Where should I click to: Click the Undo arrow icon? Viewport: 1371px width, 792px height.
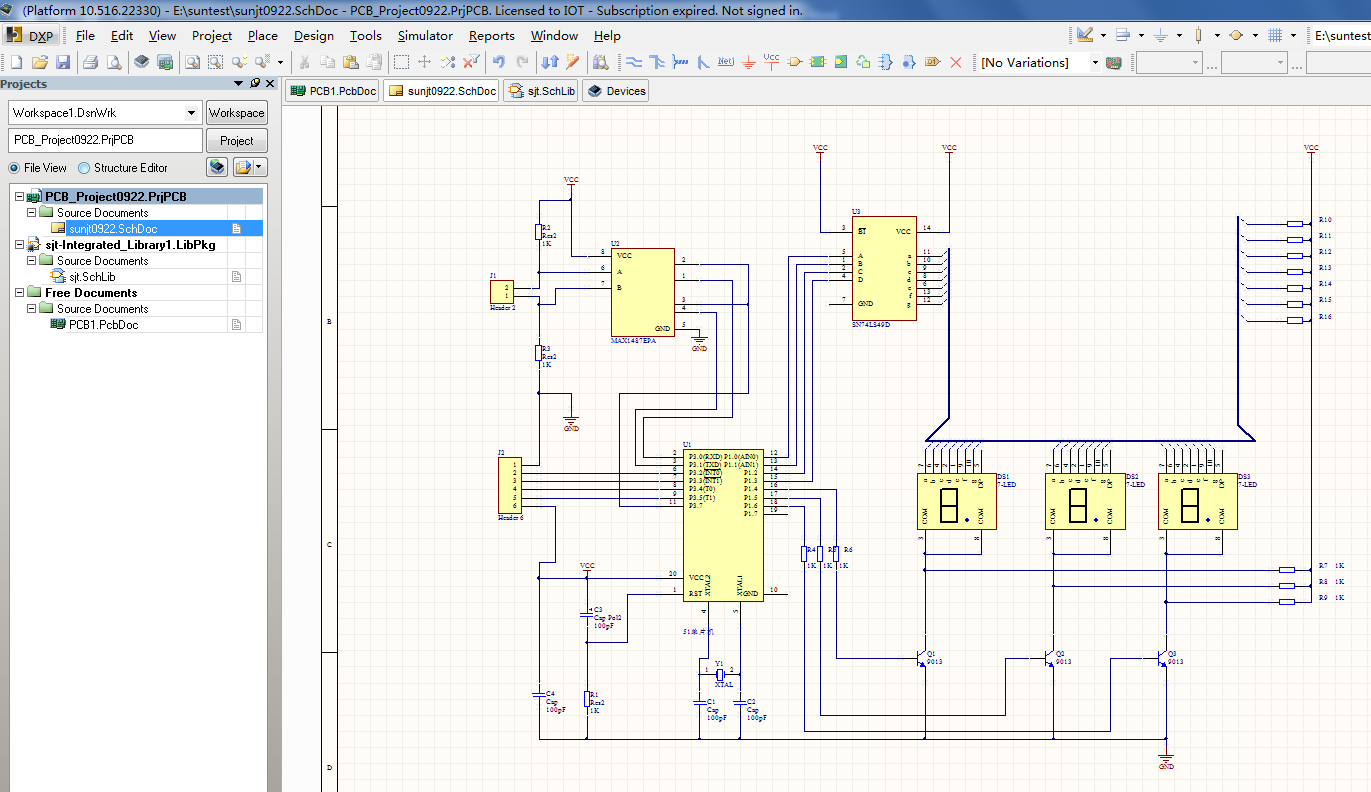tap(498, 62)
